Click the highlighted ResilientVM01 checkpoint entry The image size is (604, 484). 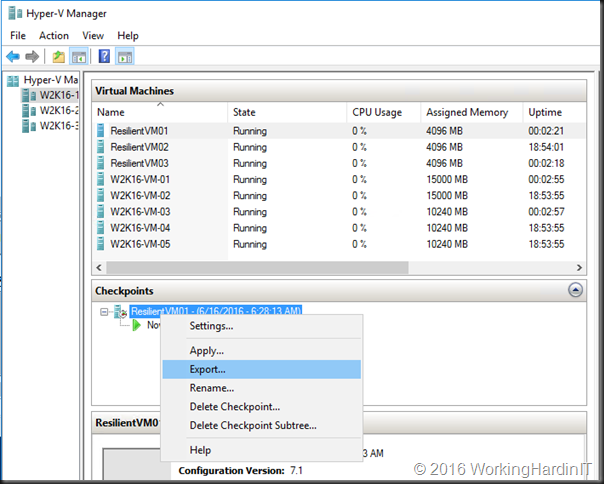click(216, 311)
